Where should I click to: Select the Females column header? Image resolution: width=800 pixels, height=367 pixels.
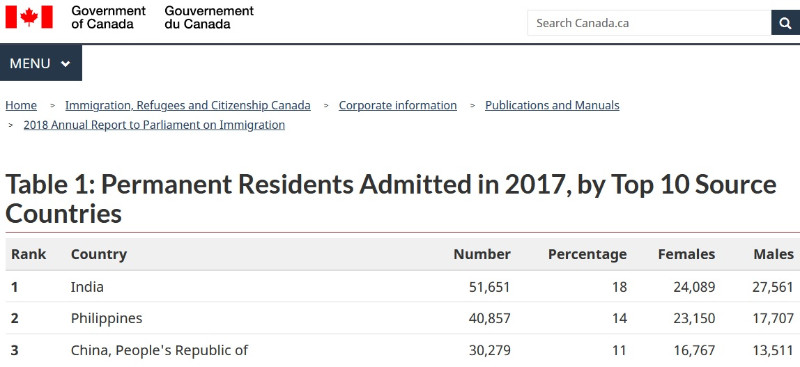point(687,254)
